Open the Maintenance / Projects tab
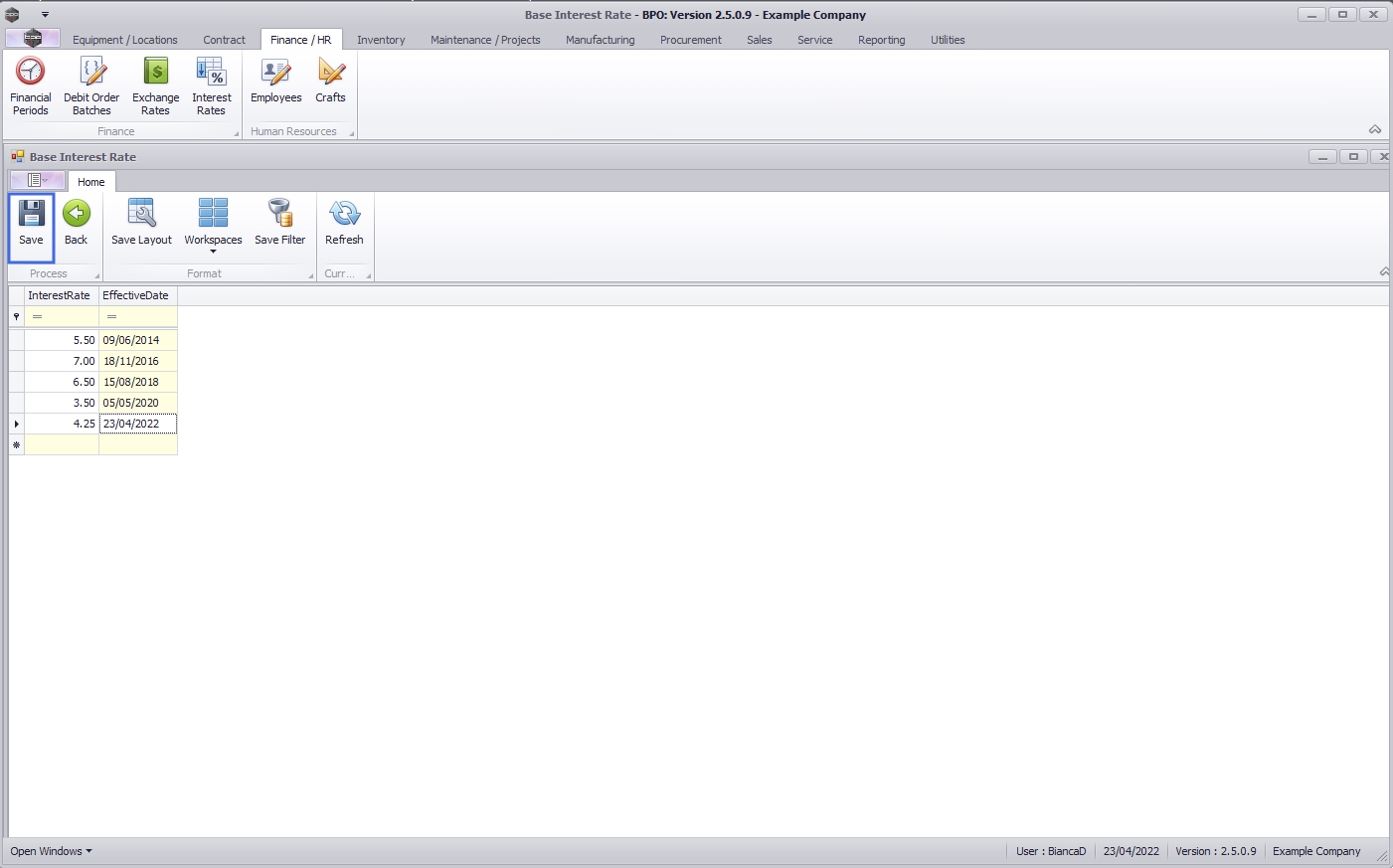 485,40
